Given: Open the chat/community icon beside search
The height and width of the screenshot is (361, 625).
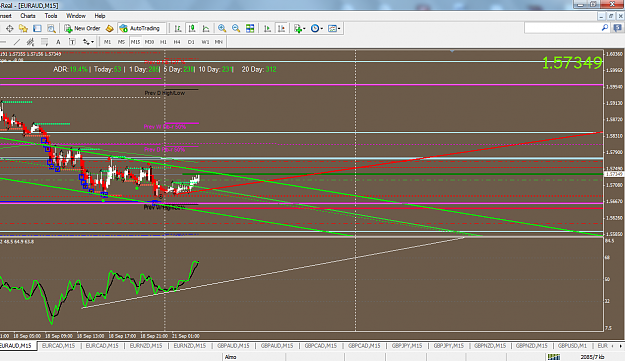Looking at the screenshot, I should click(617, 28).
